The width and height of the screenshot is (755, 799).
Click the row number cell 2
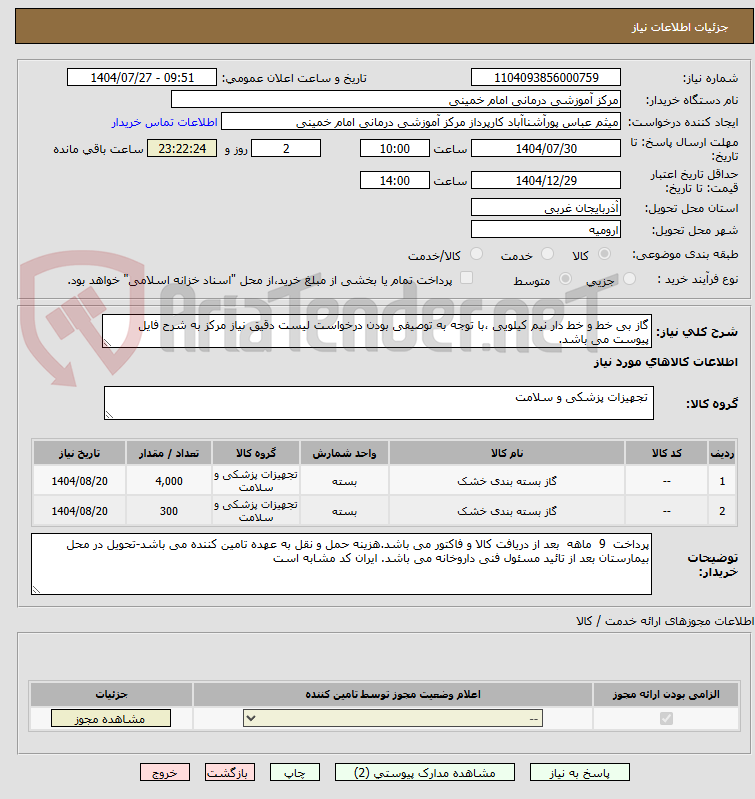(722, 511)
